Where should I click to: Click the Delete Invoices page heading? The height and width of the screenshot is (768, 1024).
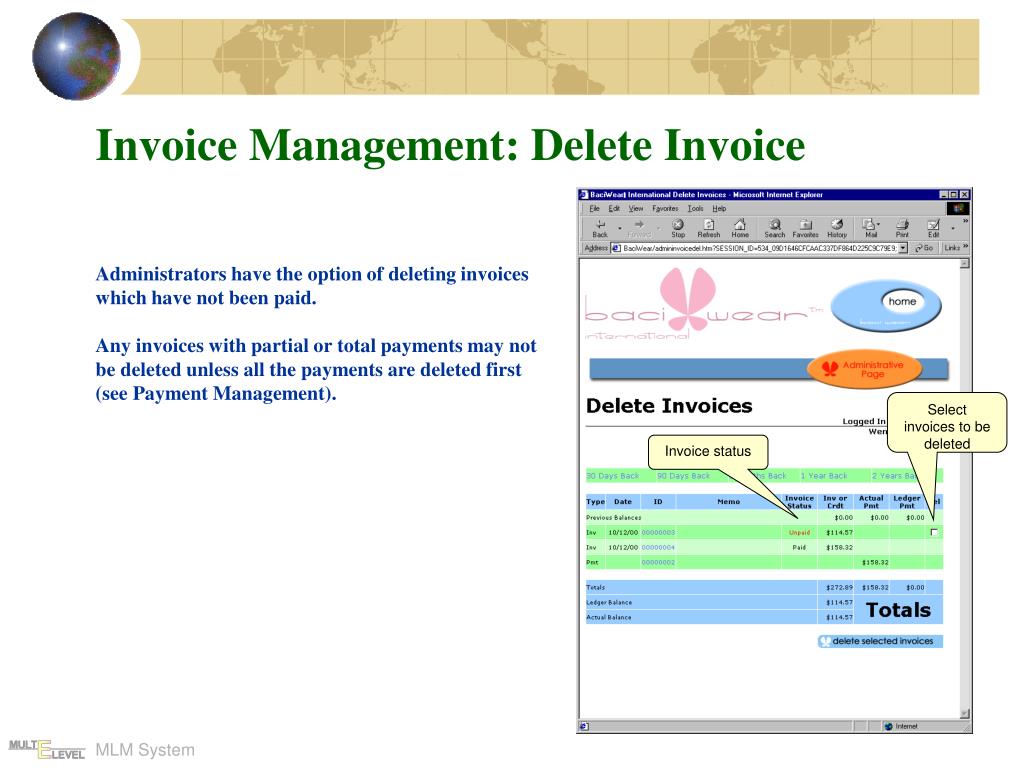pos(669,406)
